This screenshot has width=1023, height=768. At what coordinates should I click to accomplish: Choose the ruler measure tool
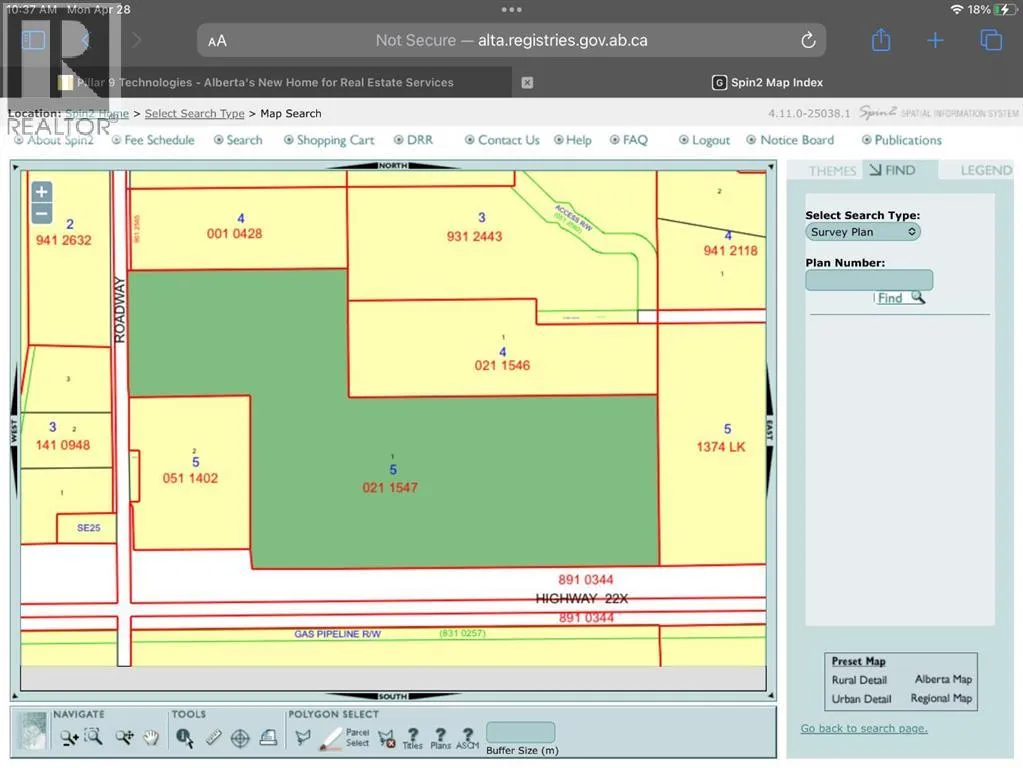[x=212, y=738]
